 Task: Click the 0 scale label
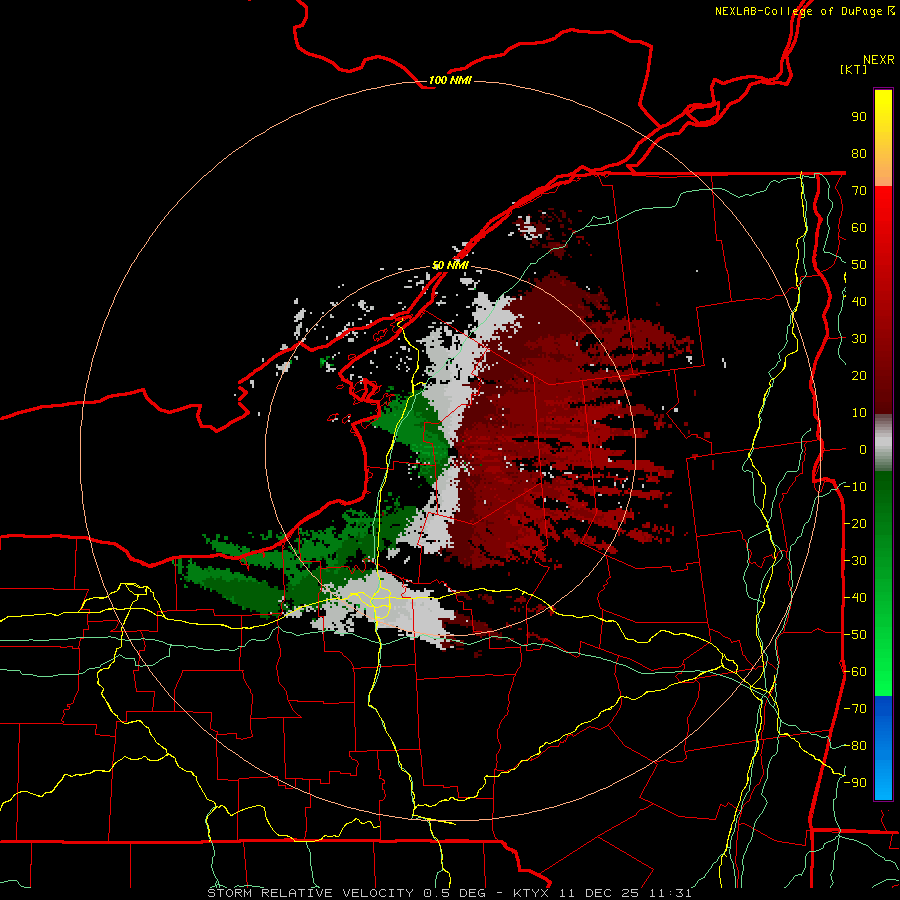[x=863, y=449]
